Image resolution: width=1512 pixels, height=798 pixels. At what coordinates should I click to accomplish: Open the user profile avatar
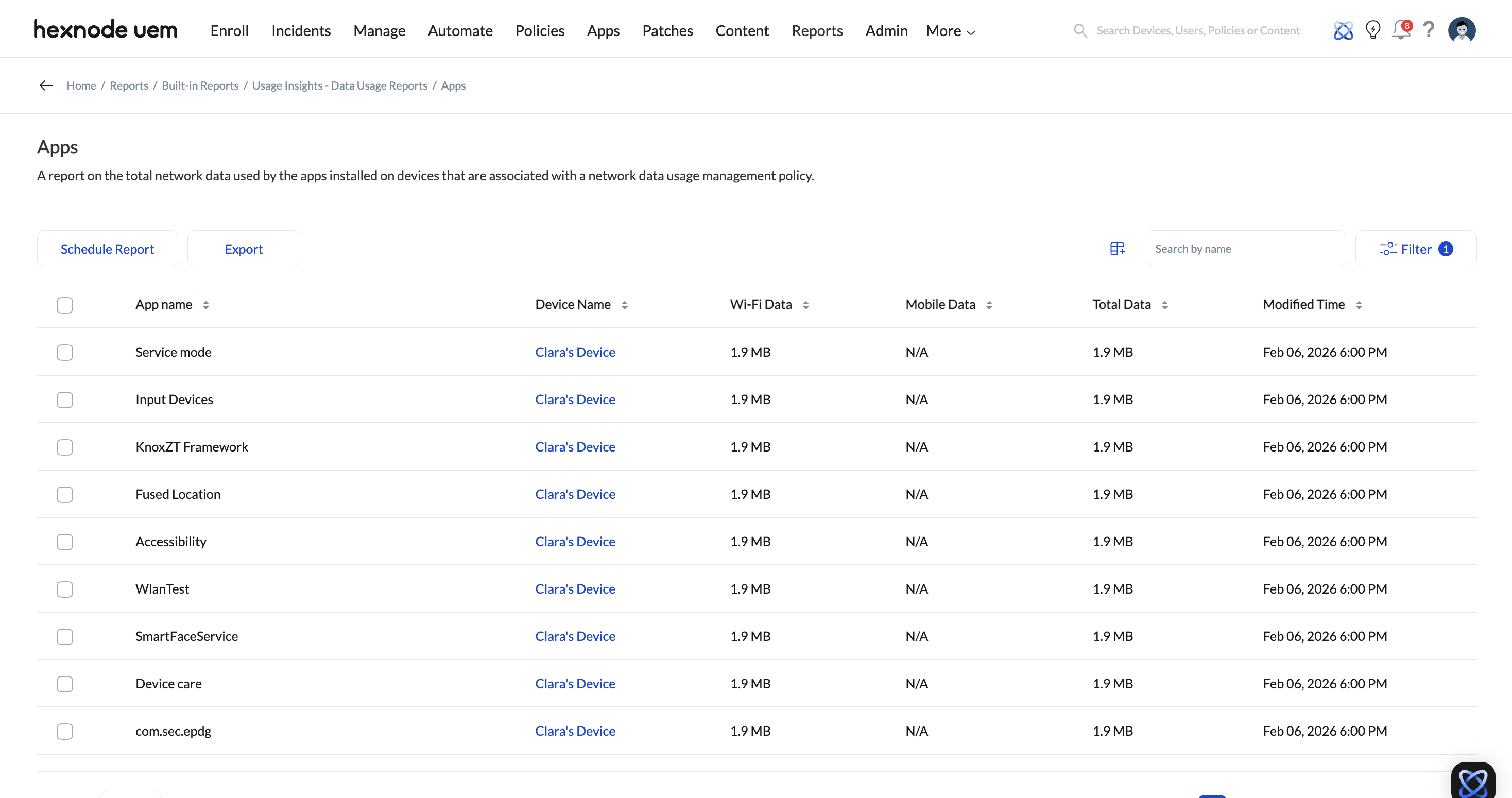pyautogui.click(x=1462, y=30)
